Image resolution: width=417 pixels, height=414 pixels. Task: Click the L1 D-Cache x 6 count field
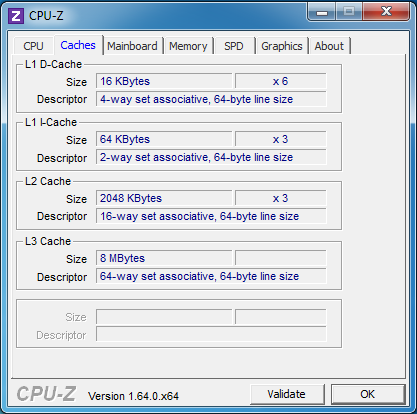pyautogui.click(x=280, y=81)
